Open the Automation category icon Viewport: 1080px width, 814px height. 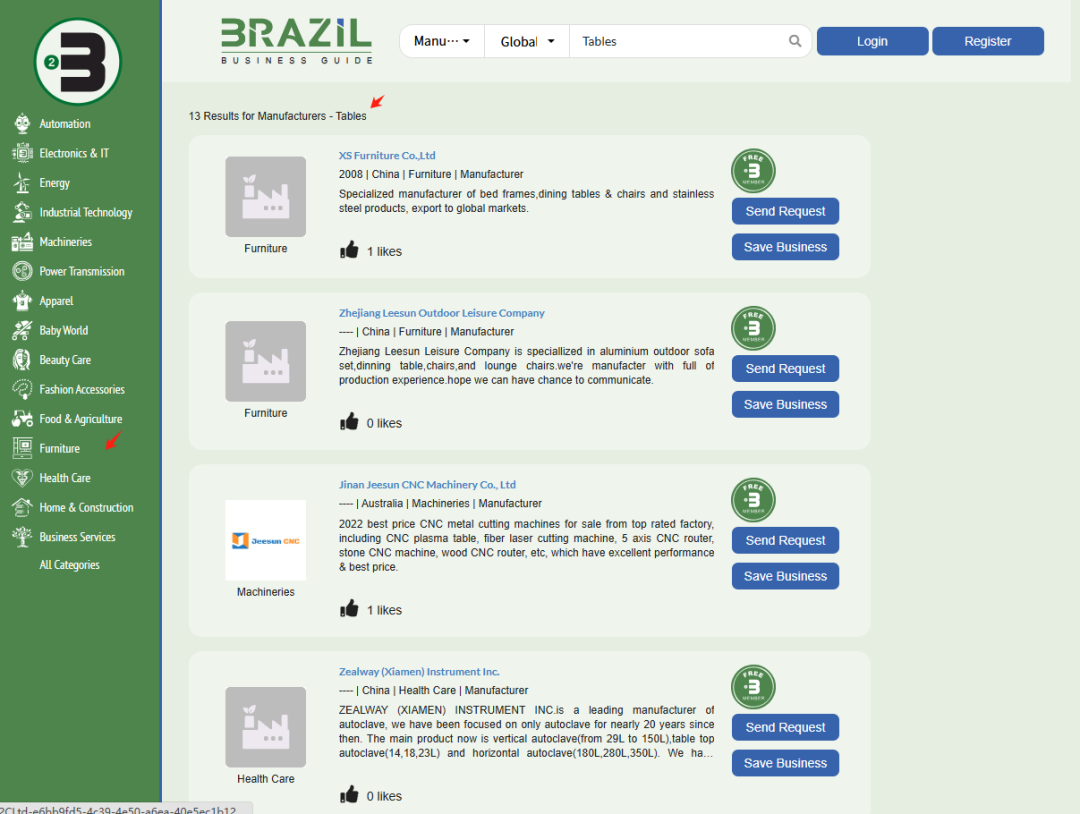(x=22, y=124)
